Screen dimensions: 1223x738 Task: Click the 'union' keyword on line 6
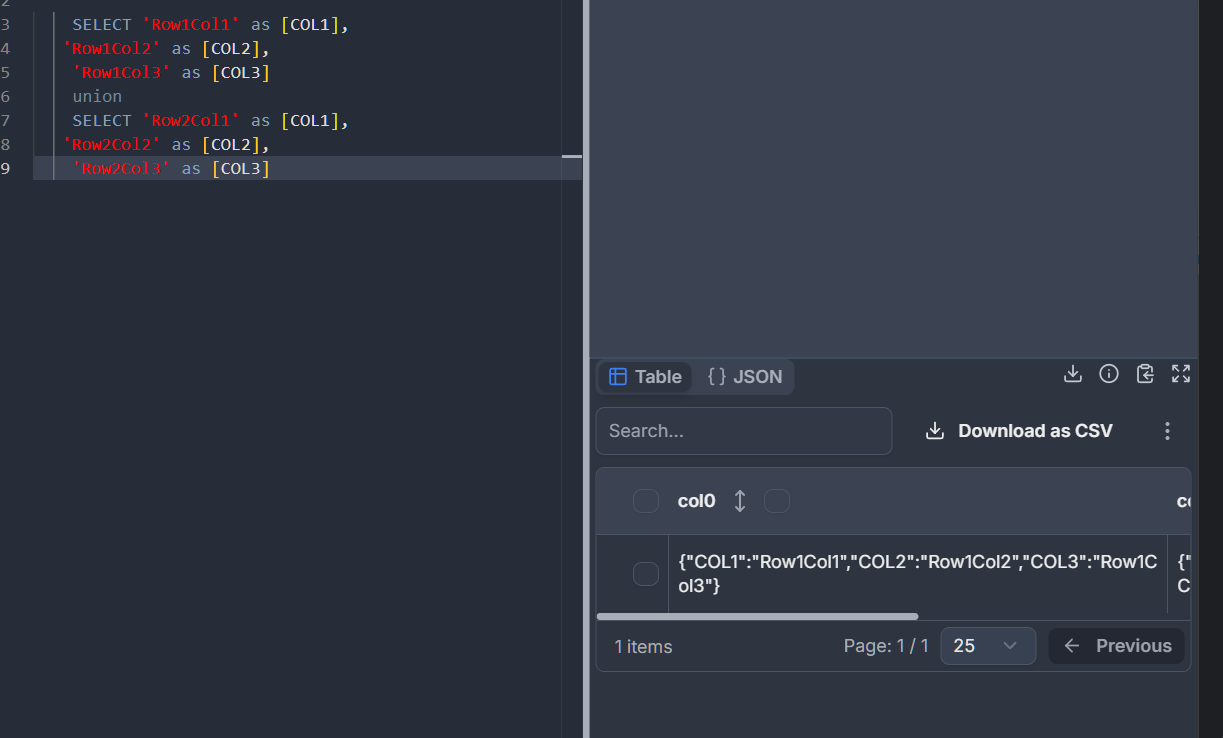[97, 96]
